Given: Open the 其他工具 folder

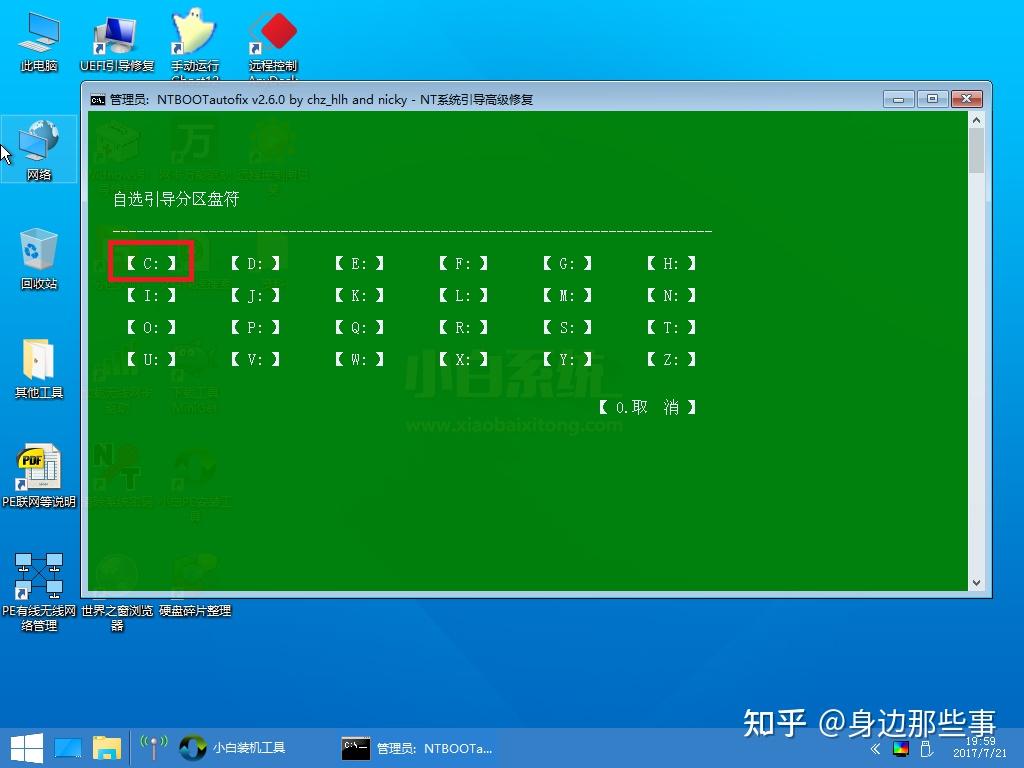Looking at the screenshot, I should [x=39, y=365].
